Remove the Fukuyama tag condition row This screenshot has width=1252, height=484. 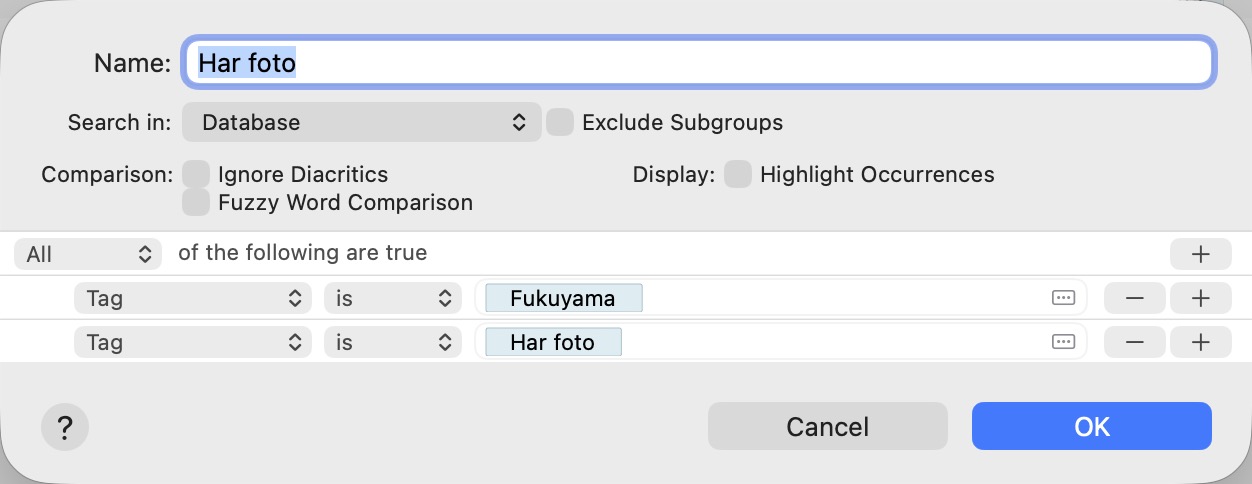click(1134, 298)
